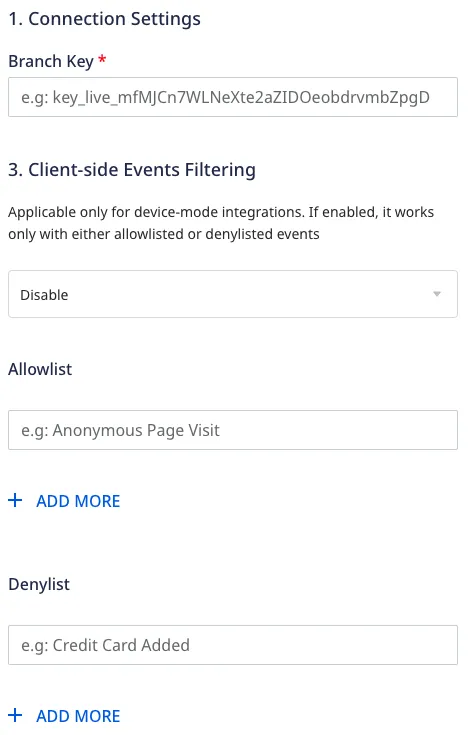The width and height of the screenshot is (471, 735).
Task: Focus the Allowlist event name input
Action: click(233, 430)
